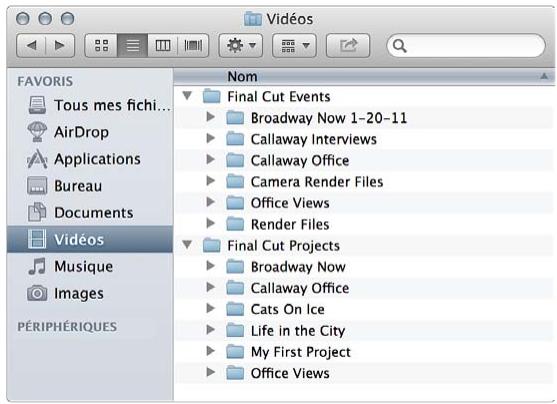Screen dimensions: 557x404
Task: Click the Vidéos title bar folder icon
Action: [253, 18]
